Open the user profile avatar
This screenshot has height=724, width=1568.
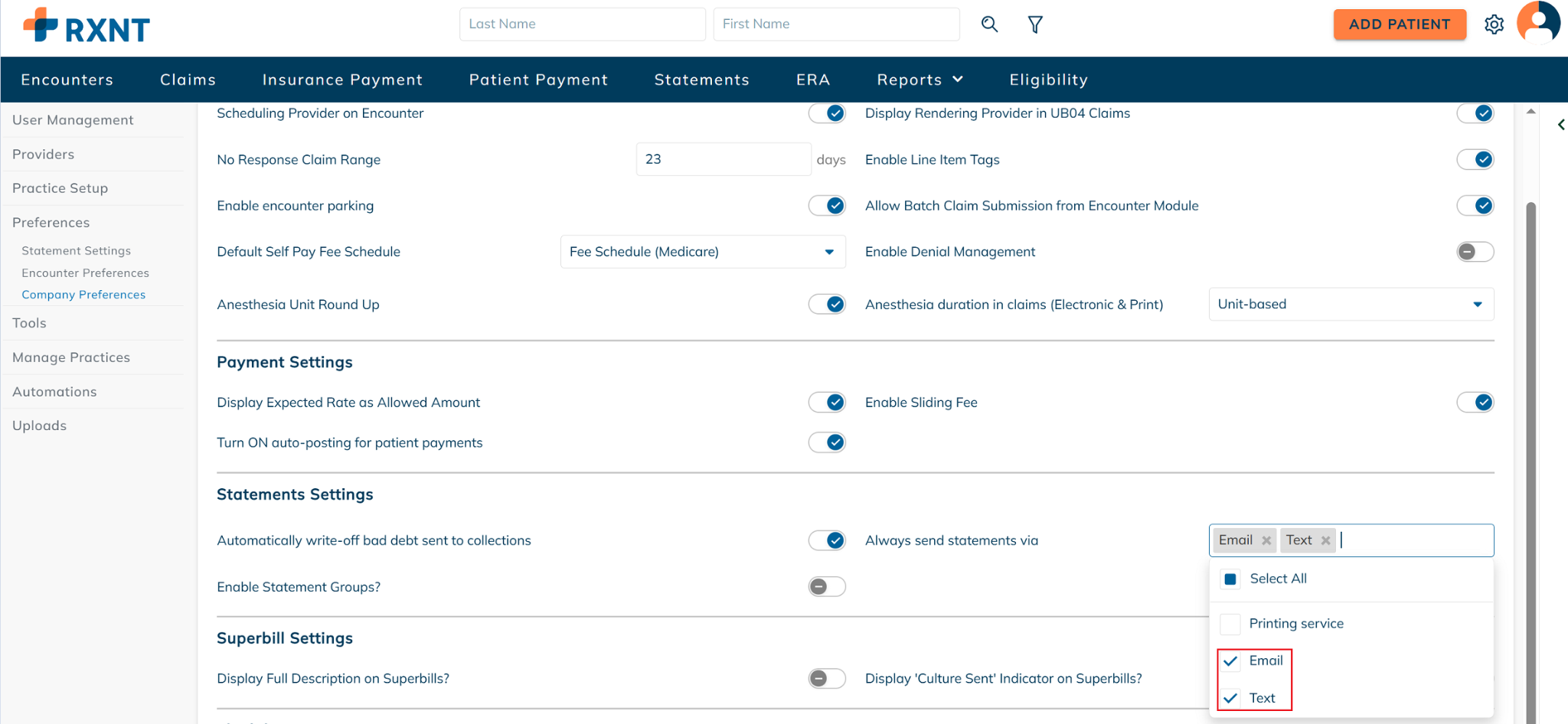coord(1537,22)
